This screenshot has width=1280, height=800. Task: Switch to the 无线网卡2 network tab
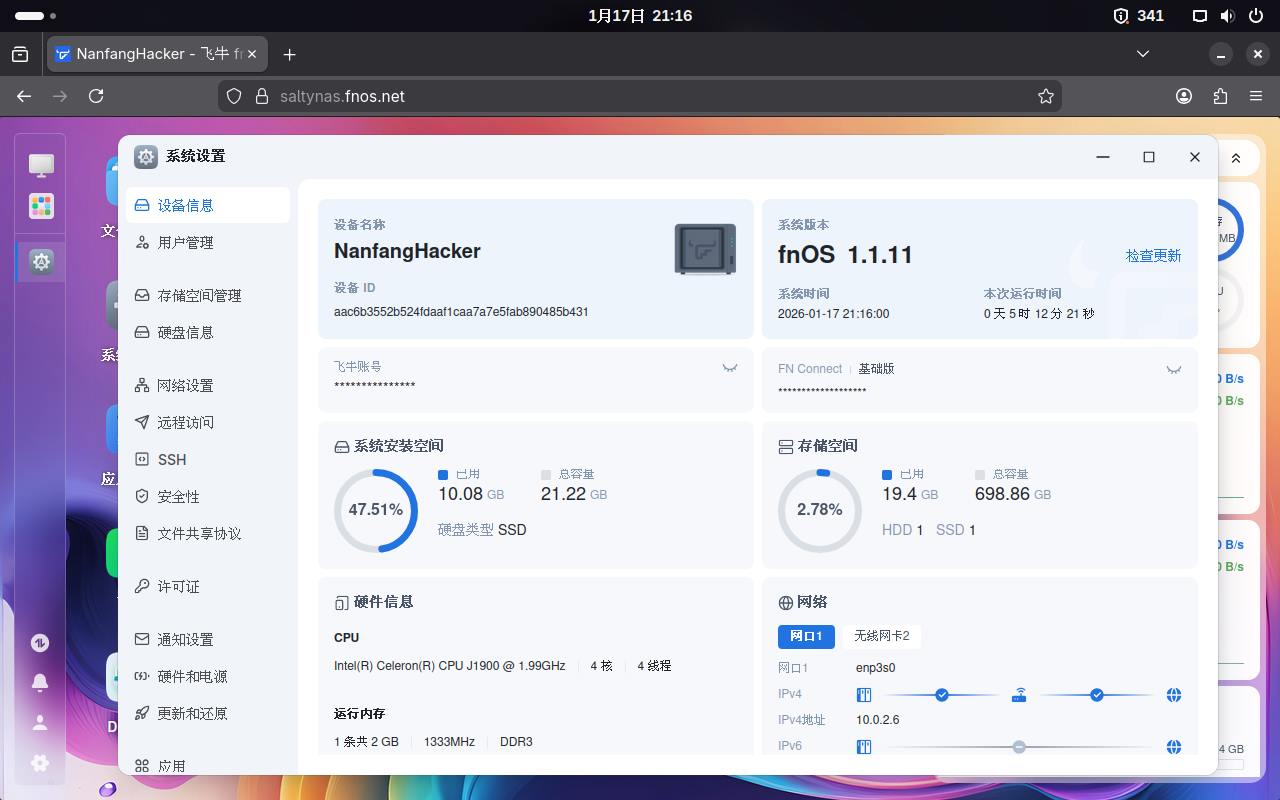coord(881,636)
